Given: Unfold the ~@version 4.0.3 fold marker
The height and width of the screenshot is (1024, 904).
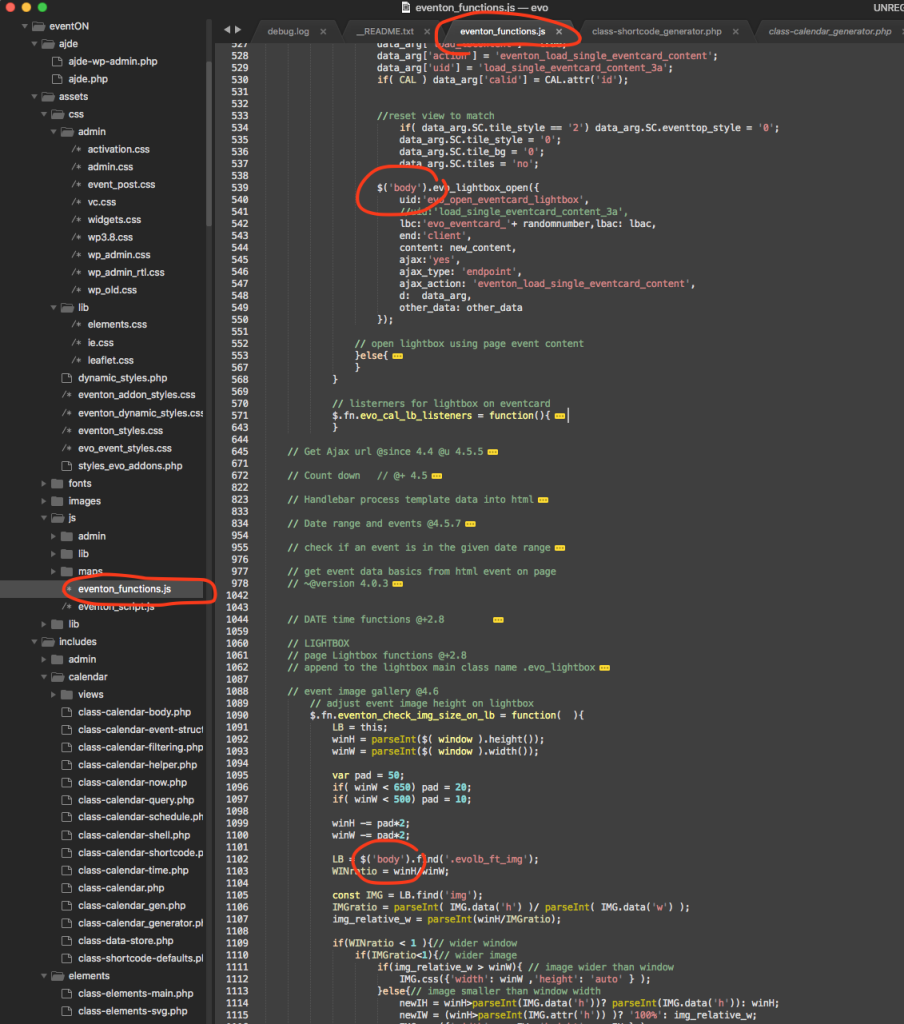Looking at the screenshot, I should (398, 584).
